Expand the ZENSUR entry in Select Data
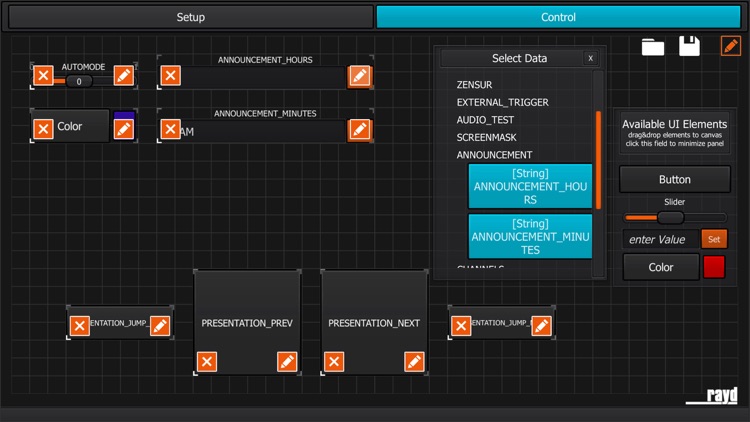750x422 pixels. click(474, 85)
